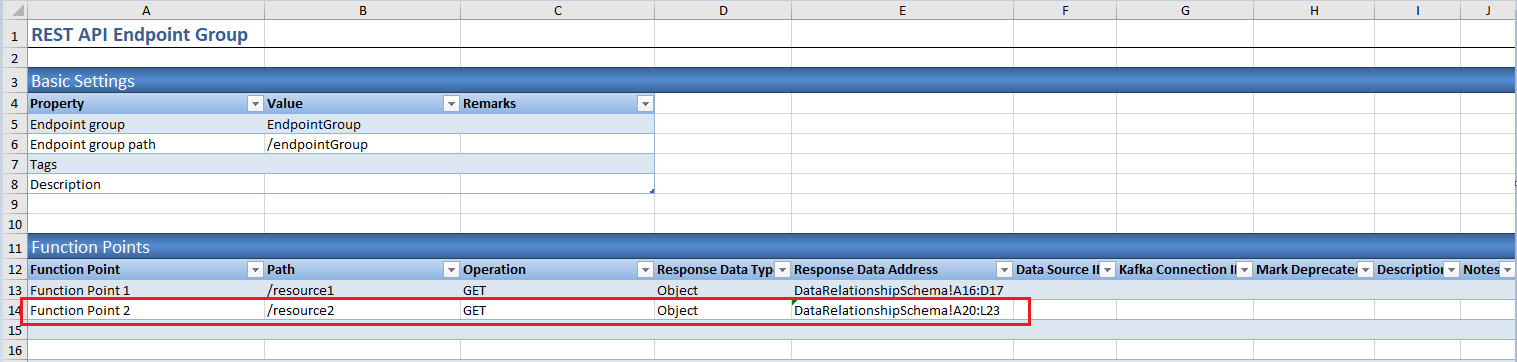Select column H header
This screenshot has width=1517, height=362.
(1314, 10)
